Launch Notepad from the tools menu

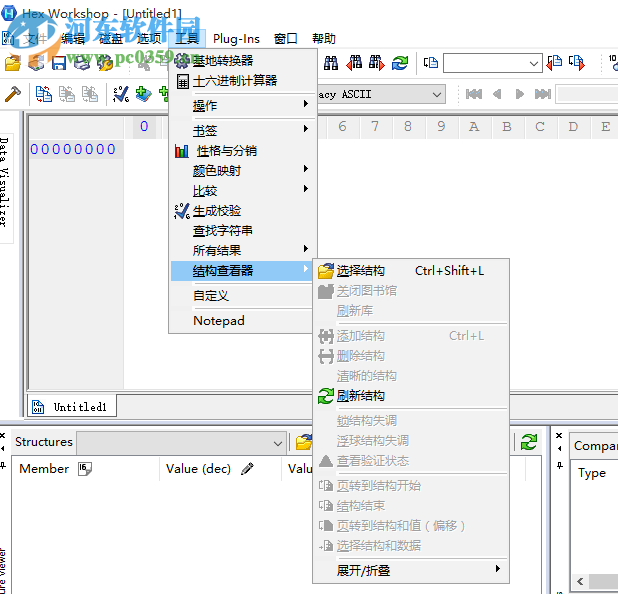coord(242,320)
